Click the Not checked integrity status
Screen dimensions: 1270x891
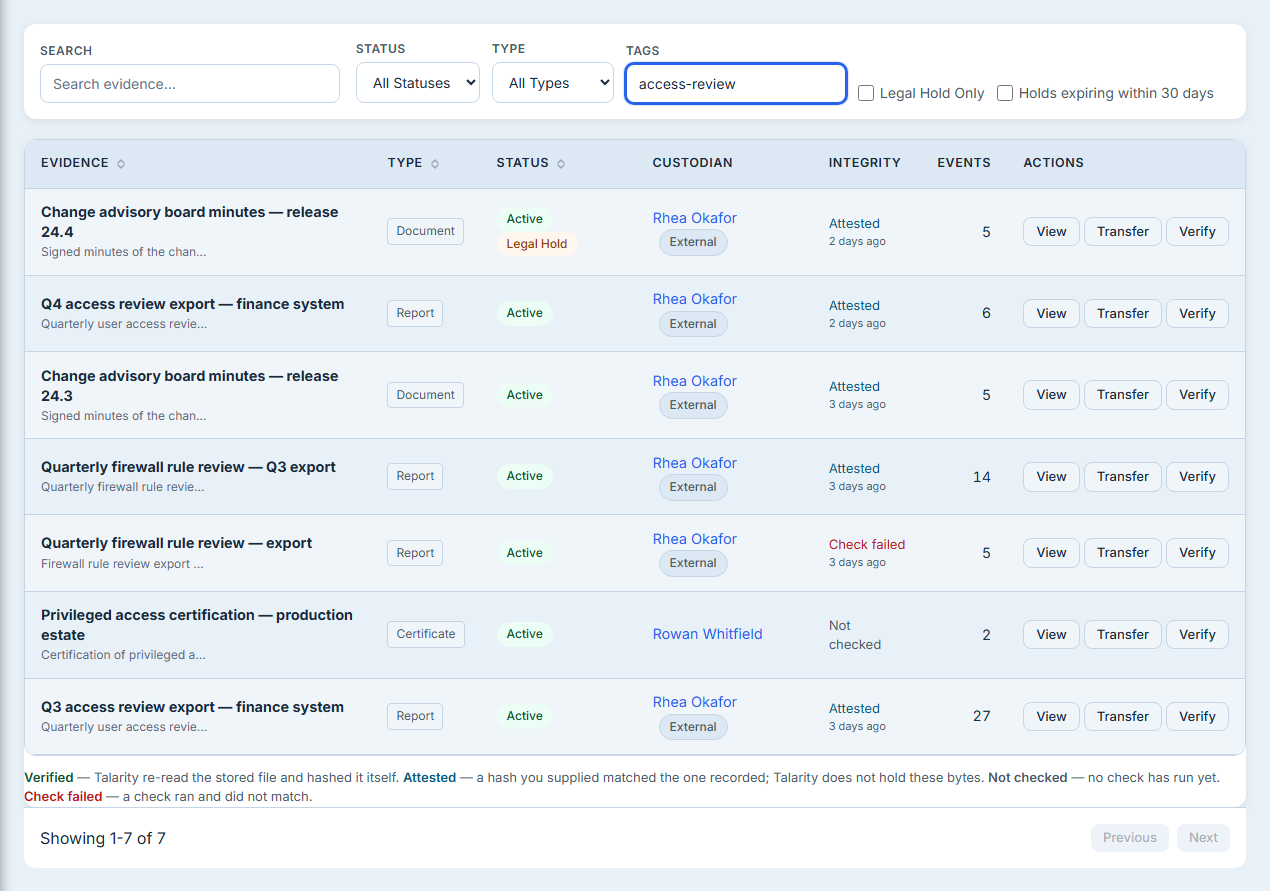pos(855,635)
